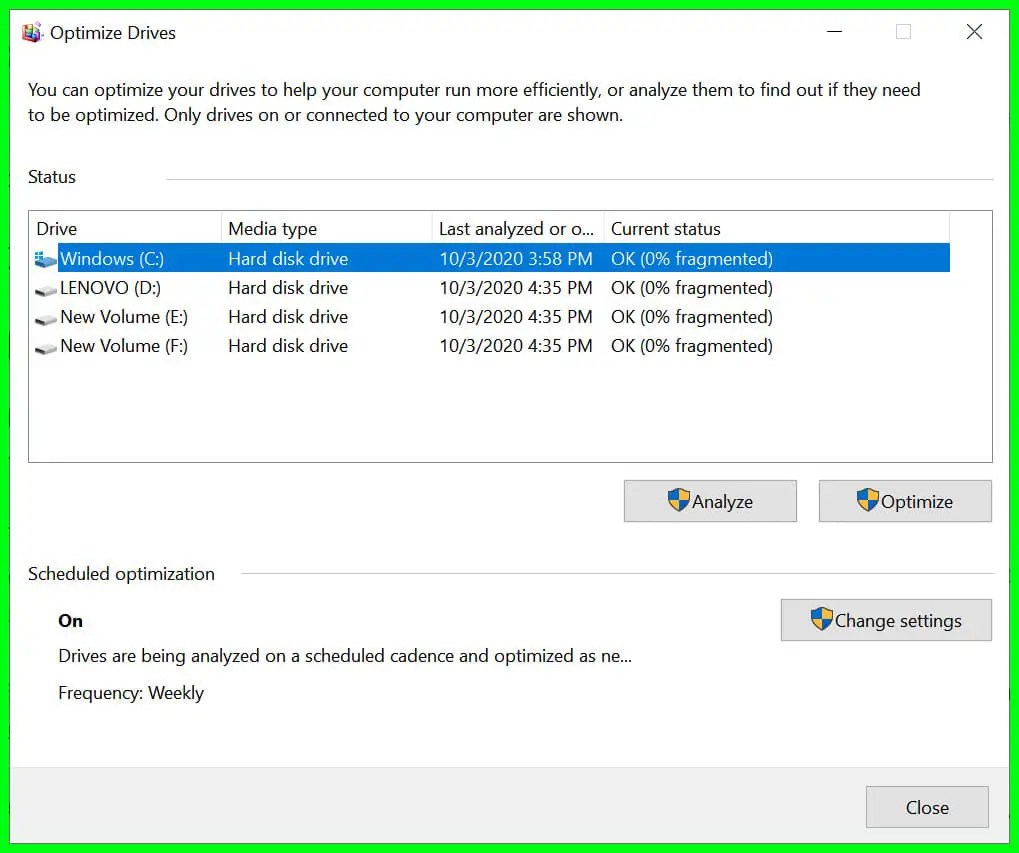Optimize the selected drive
The width and height of the screenshot is (1019, 853).
[905, 500]
